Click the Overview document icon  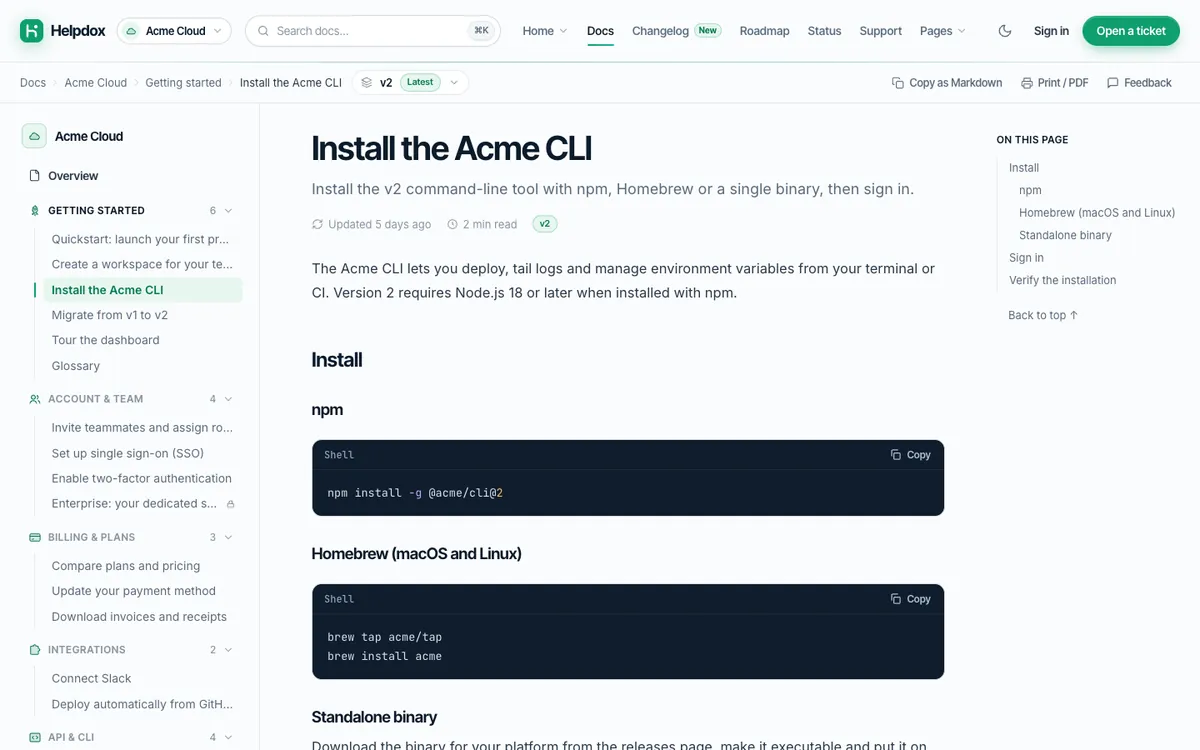[35, 176]
